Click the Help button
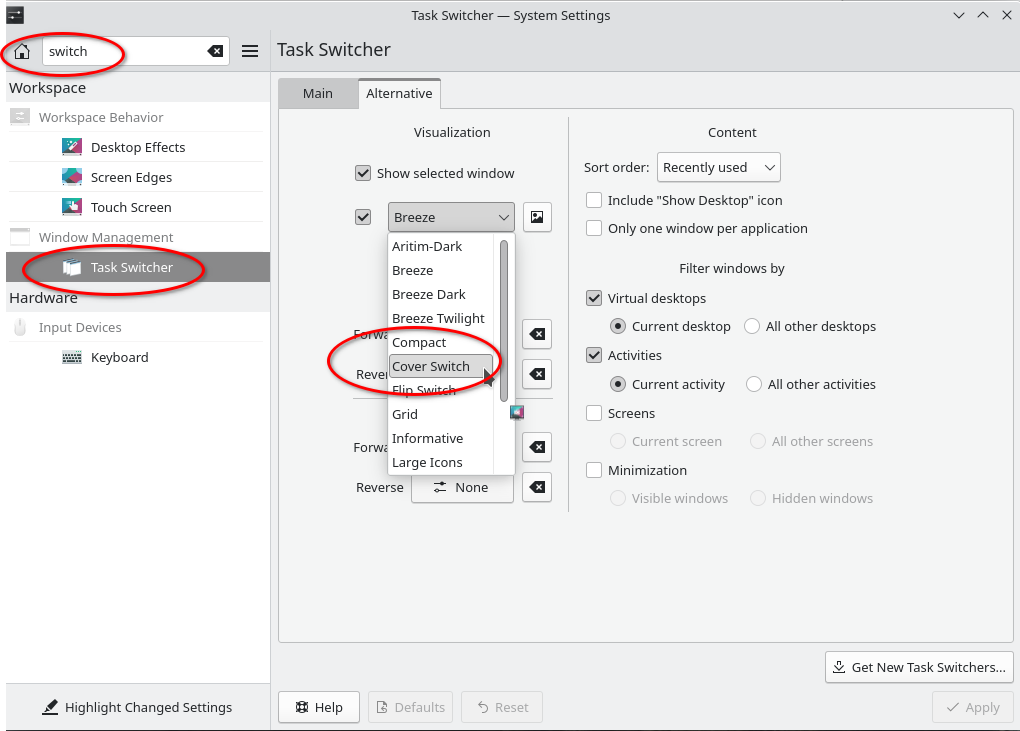This screenshot has width=1020, height=731. (x=319, y=707)
